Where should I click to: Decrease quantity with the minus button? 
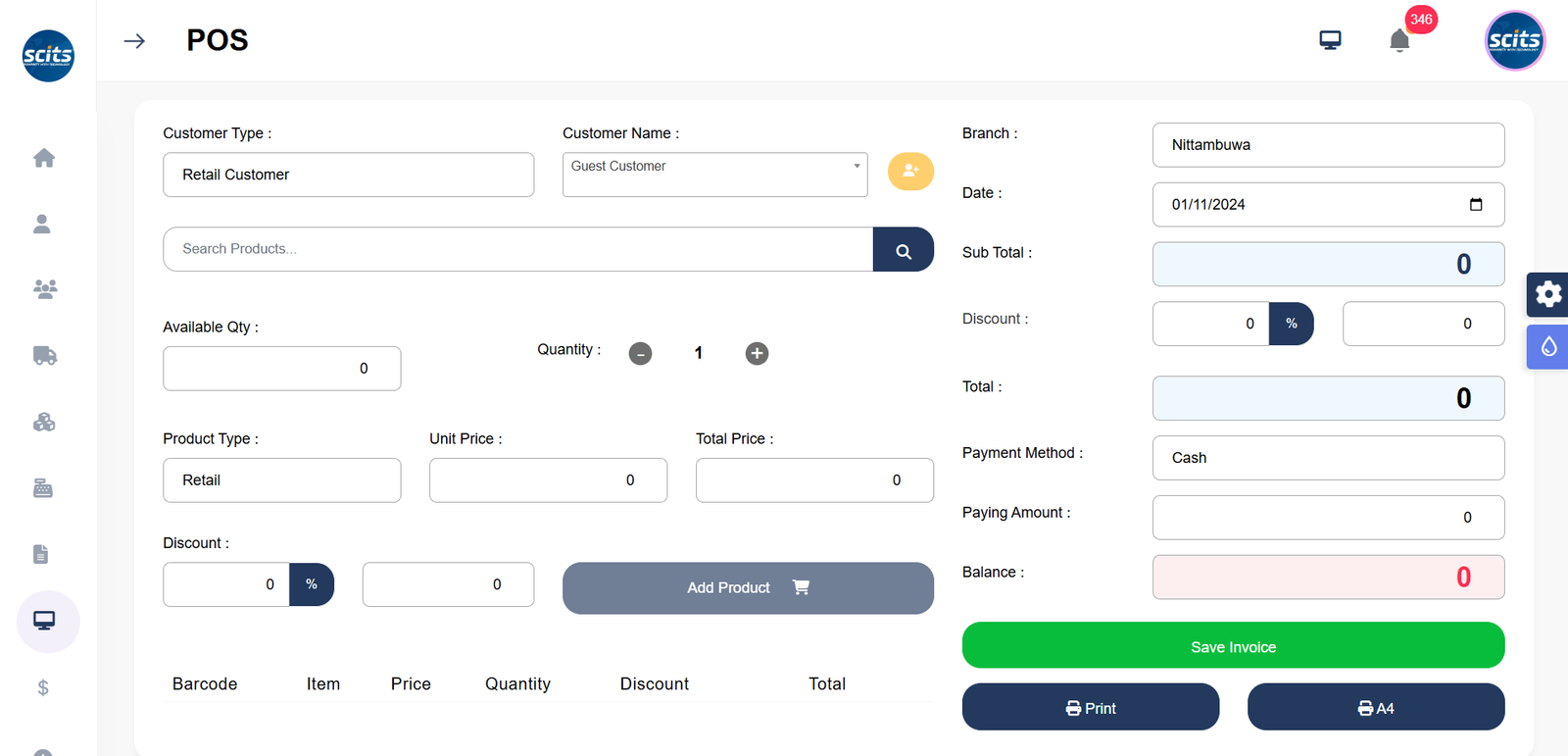640,353
